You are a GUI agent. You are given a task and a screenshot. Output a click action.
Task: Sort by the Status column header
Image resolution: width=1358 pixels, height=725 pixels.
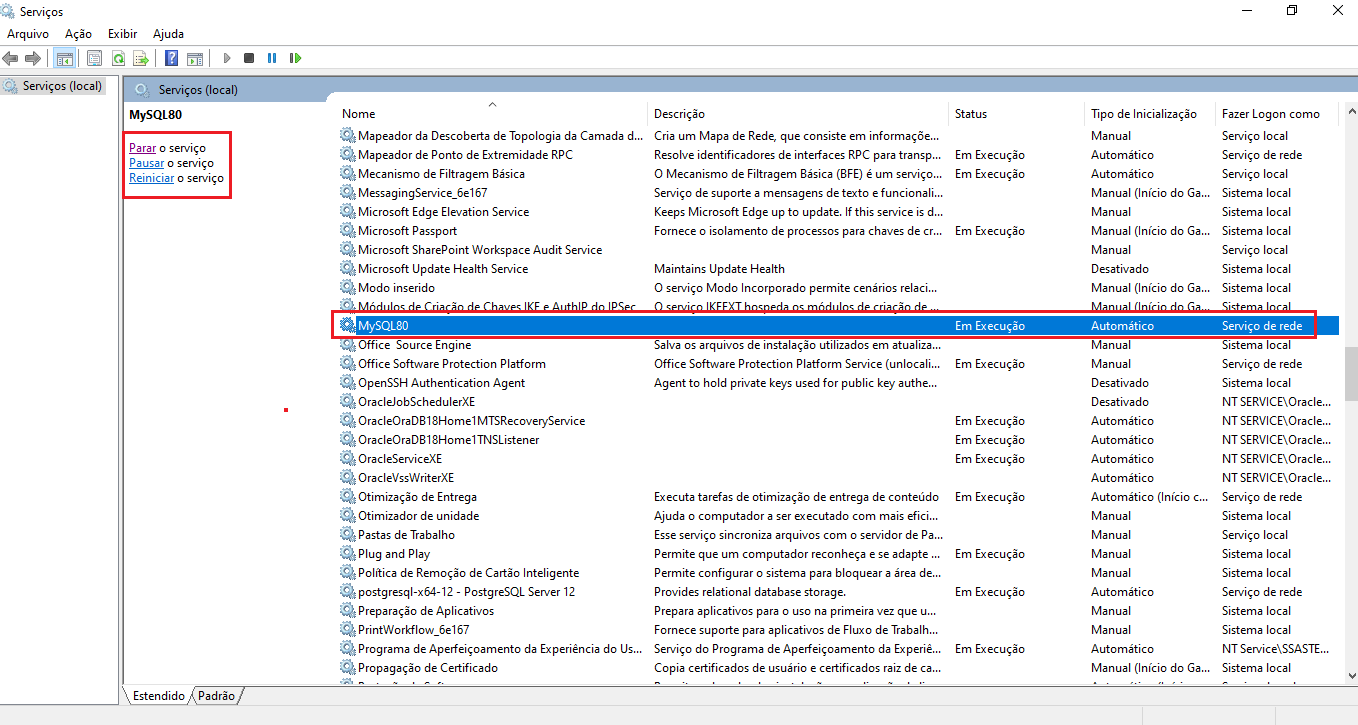point(971,114)
